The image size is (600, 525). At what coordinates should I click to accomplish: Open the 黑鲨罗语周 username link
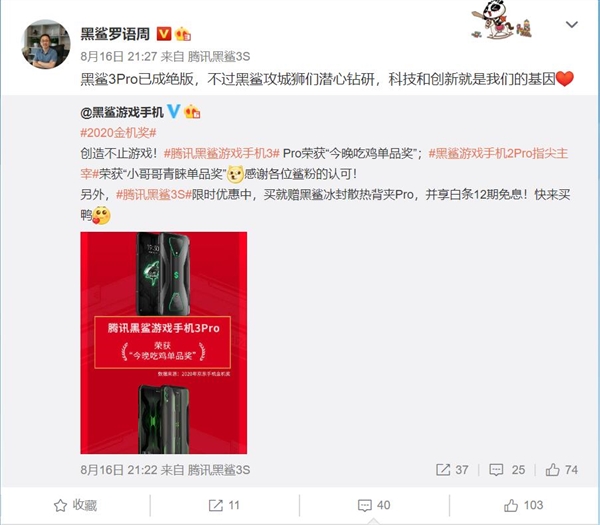[115, 34]
